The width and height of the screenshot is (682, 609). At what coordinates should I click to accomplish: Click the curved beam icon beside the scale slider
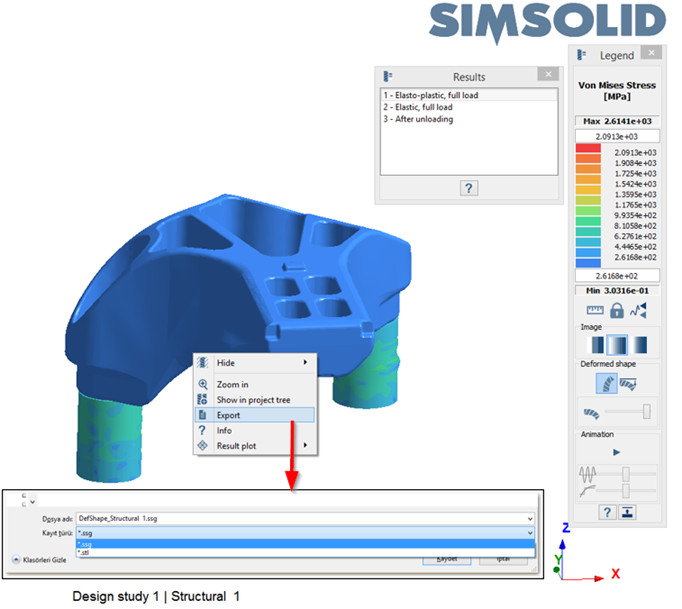click(x=592, y=413)
